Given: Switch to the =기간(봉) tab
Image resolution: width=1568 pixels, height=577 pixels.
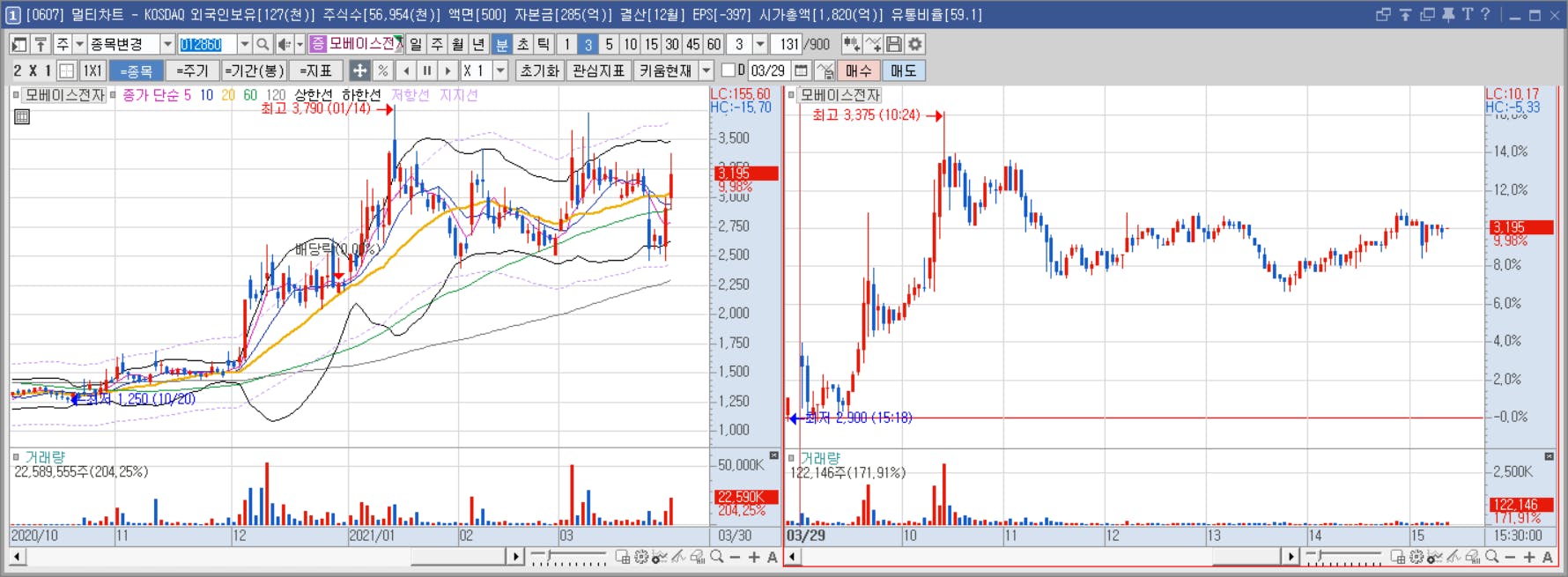Looking at the screenshot, I should click(x=254, y=70).
